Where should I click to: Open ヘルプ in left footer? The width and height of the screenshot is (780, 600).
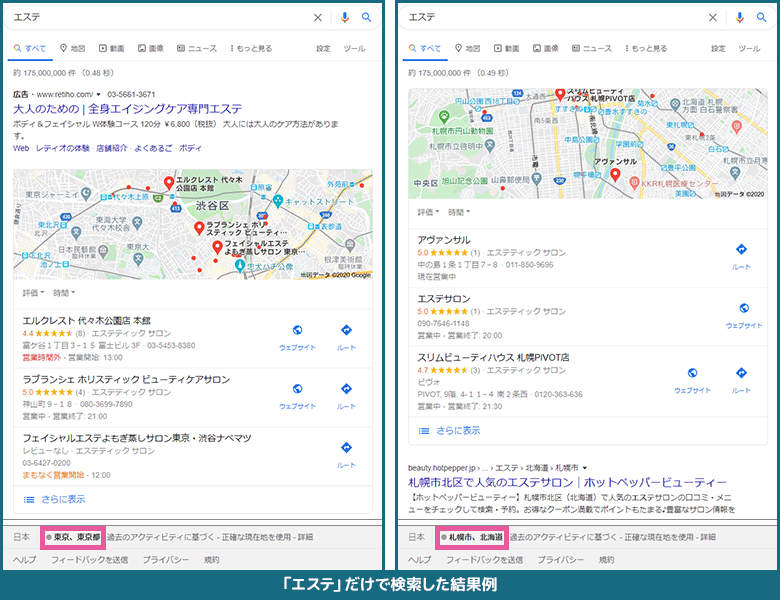pos(24,560)
